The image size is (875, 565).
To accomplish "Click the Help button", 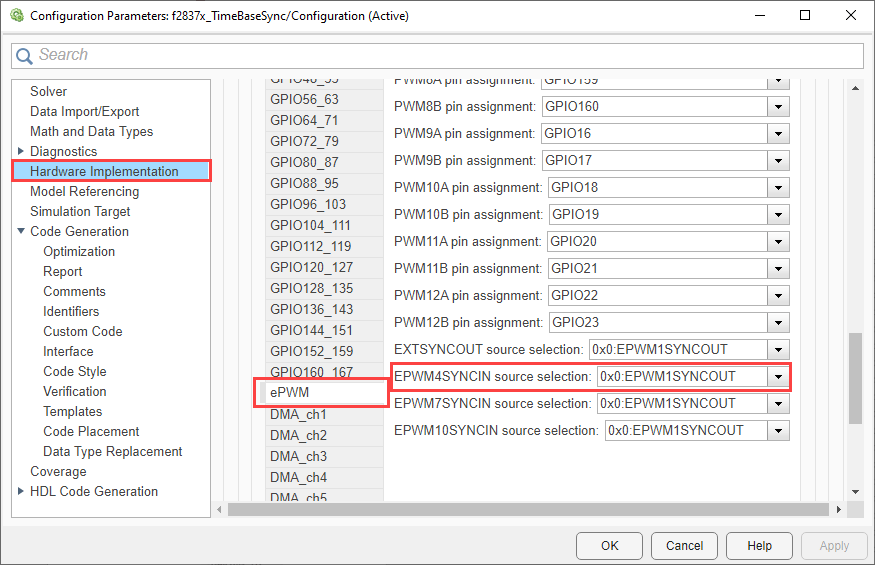I will [x=759, y=545].
